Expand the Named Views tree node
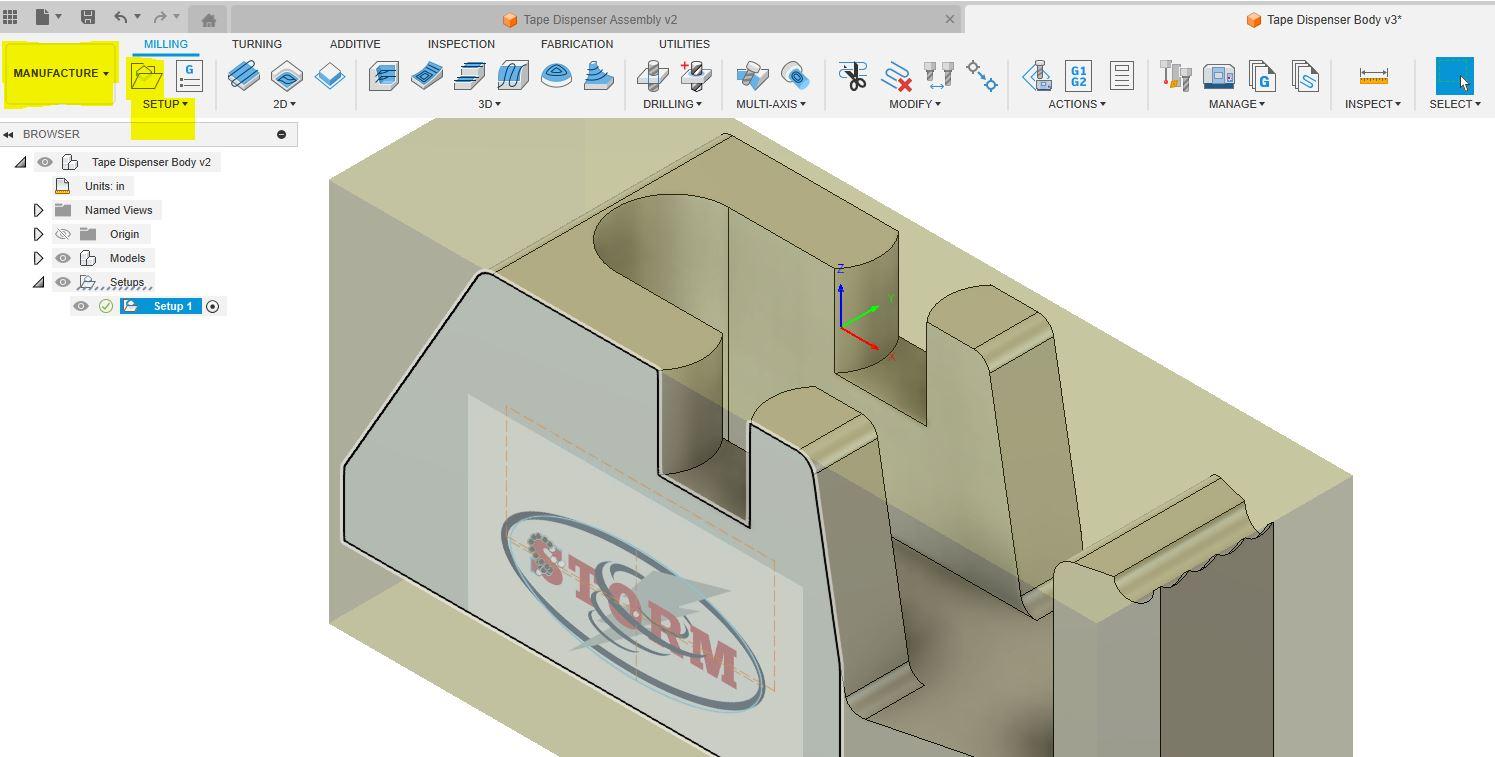Viewport: 1495px width, 757px height. (x=38, y=210)
